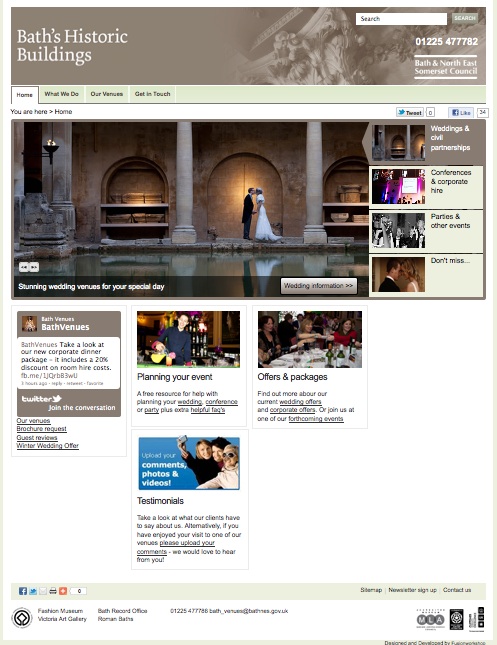Click the orange plus share icon
Image resolution: width=497 pixels, height=645 pixels.
pyautogui.click(x=63, y=591)
